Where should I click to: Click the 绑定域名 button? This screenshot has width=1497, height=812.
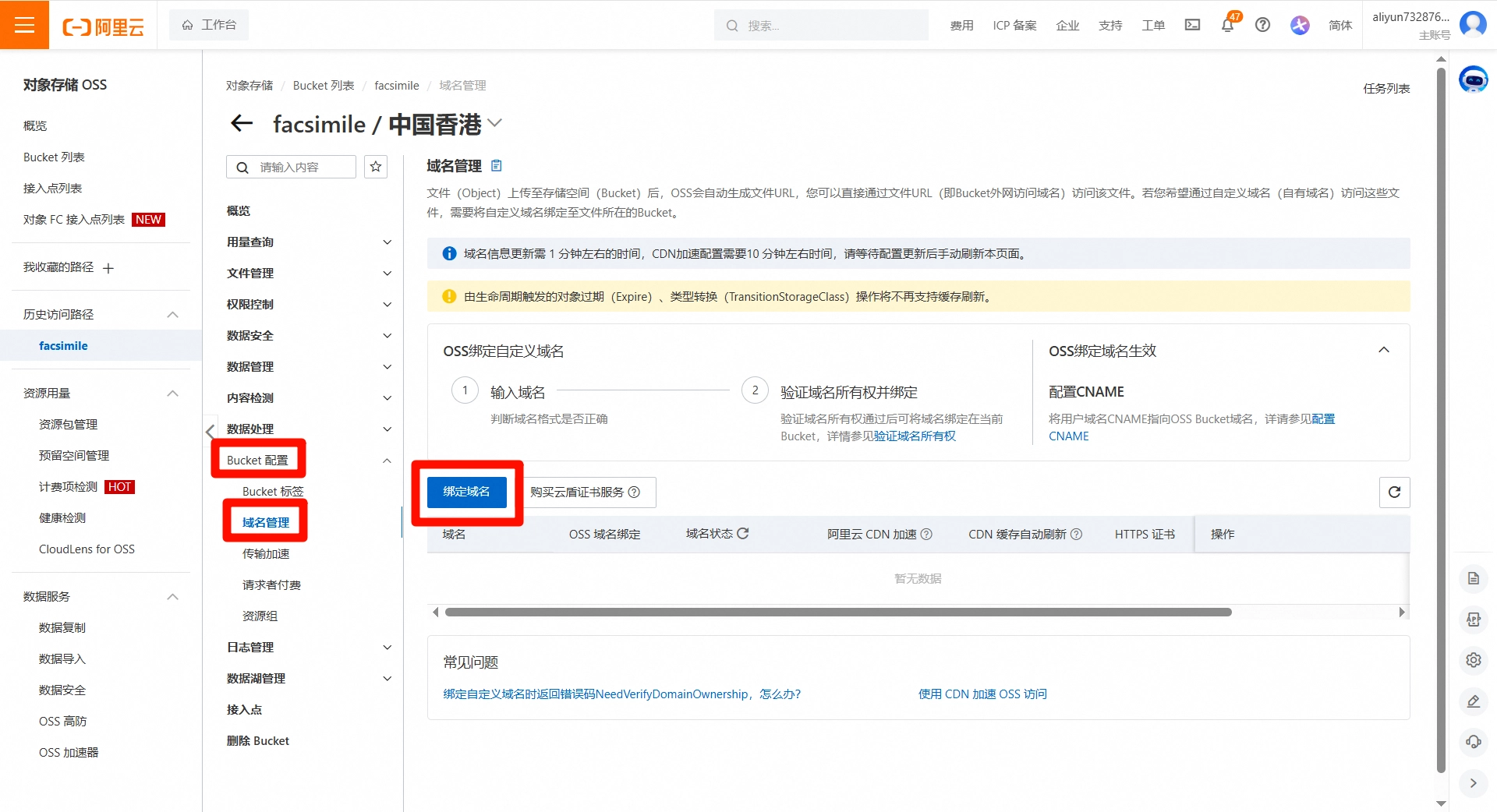[466, 492]
